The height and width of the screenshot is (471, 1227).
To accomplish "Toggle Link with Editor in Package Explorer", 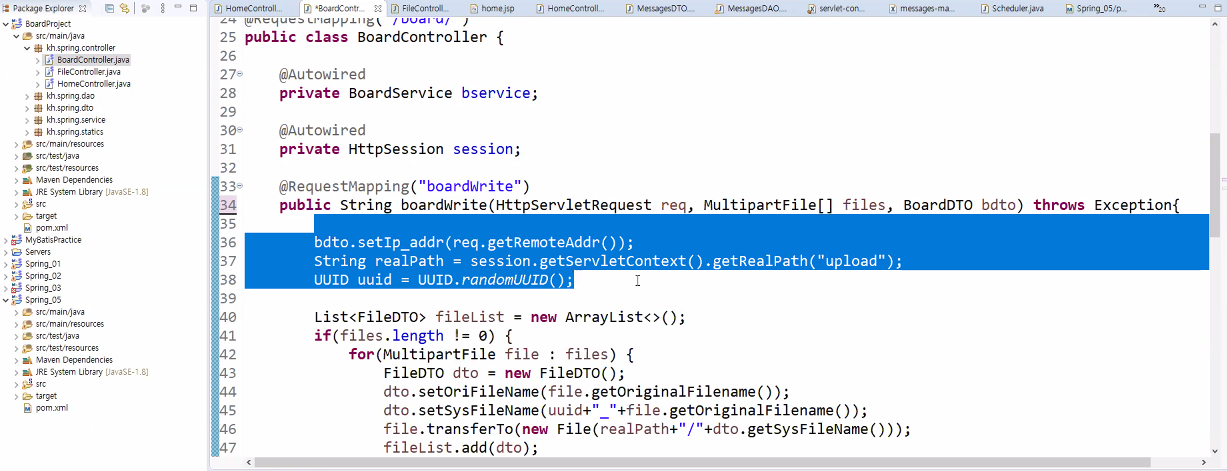I will click(x=124, y=8).
